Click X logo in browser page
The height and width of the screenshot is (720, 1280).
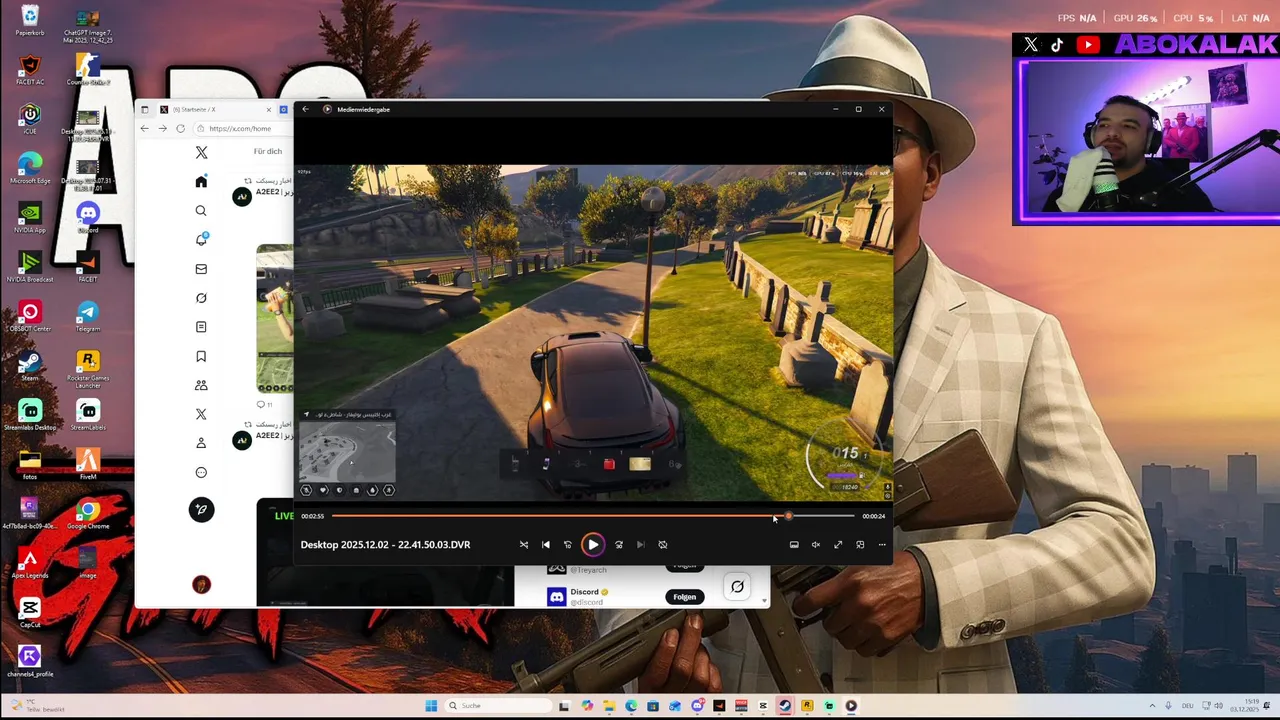click(201, 152)
